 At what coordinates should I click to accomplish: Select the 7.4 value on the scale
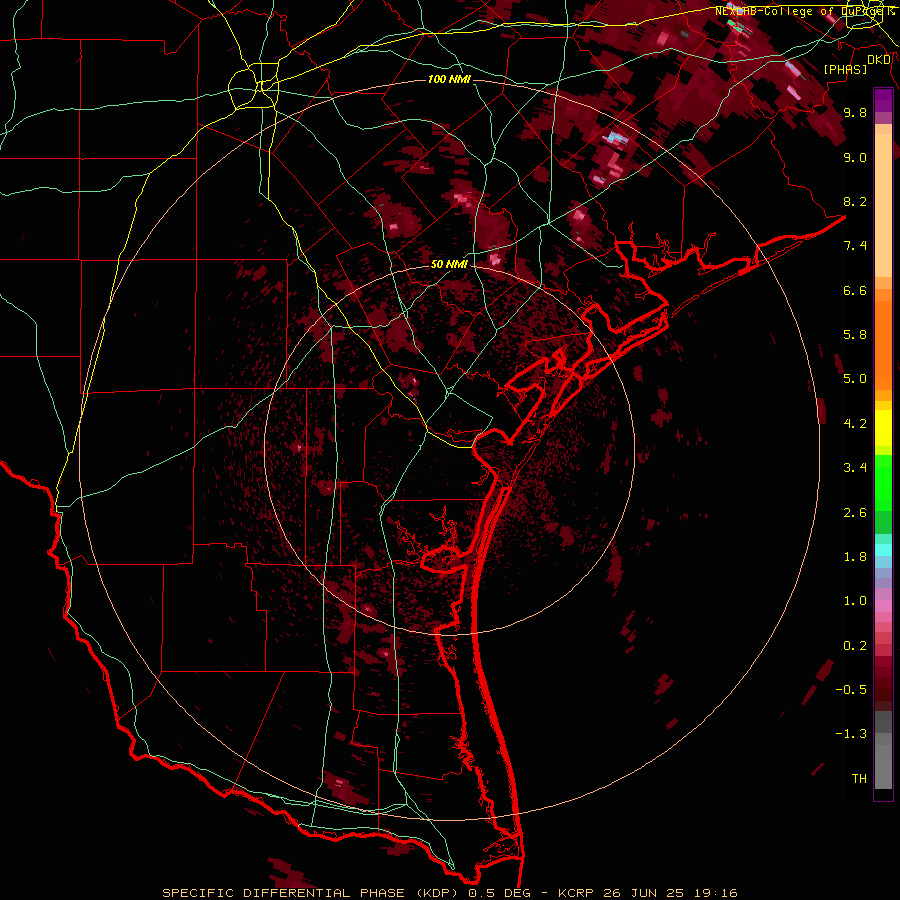[x=855, y=246]
